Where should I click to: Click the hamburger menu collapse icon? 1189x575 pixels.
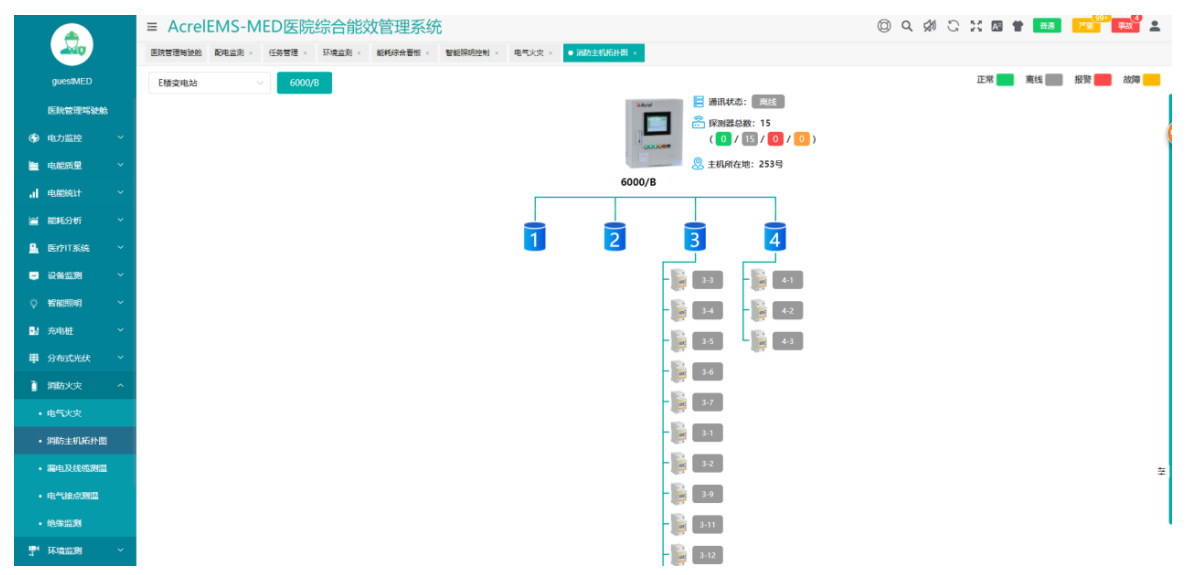(x=152, y=27)
